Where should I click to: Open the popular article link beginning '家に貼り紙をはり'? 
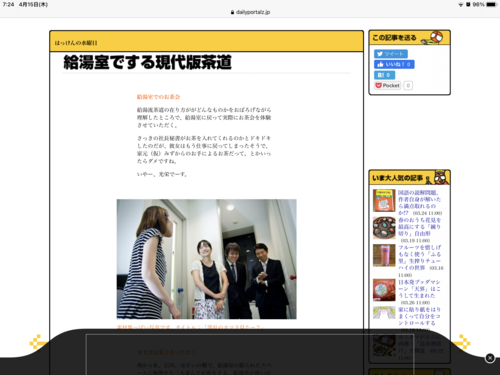(x=419, y=316)
